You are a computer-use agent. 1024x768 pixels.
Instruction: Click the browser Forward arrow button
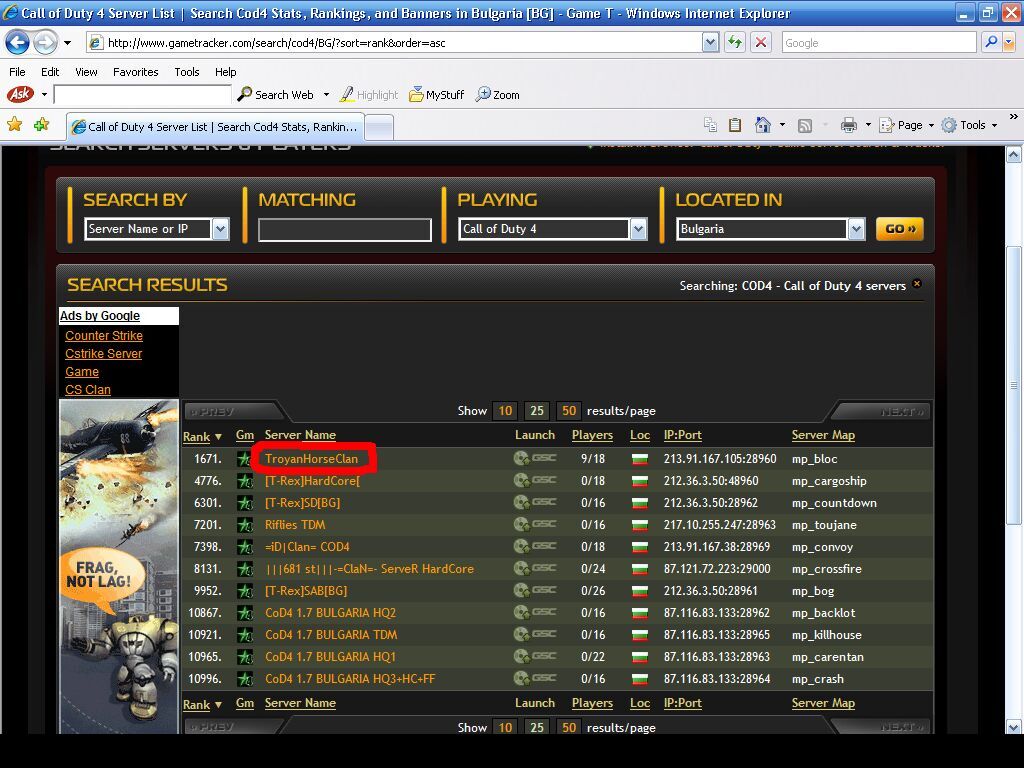pos(45,43)
